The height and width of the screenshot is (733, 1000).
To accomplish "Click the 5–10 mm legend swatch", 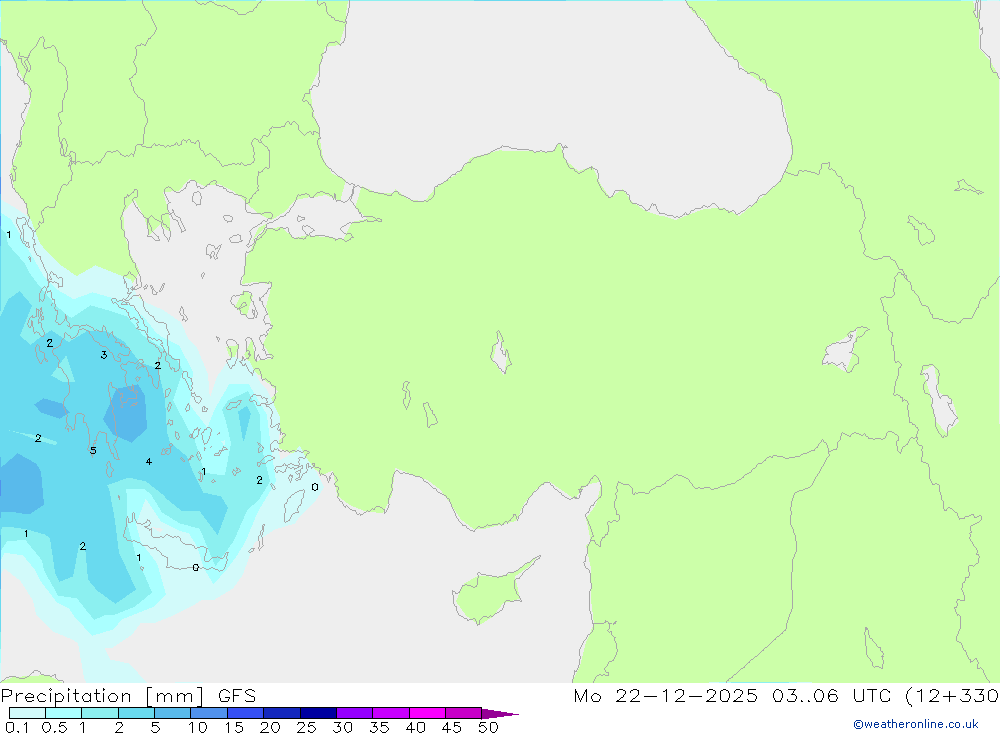I will [173, 713].
